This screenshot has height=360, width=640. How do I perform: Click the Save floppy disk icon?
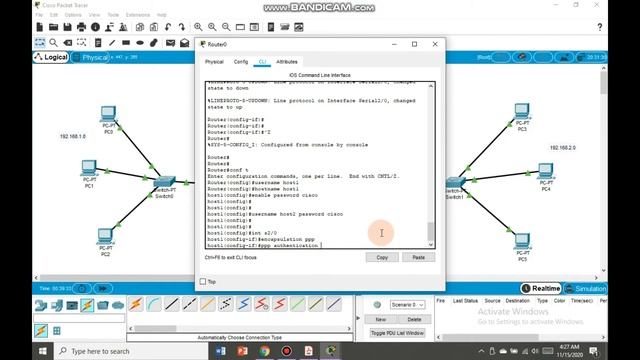pos(67,27)
